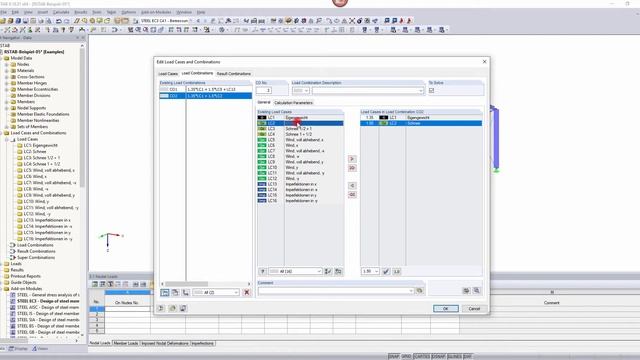Open the Calculate menu
The image size is (640, 360).
click(61, 12)
